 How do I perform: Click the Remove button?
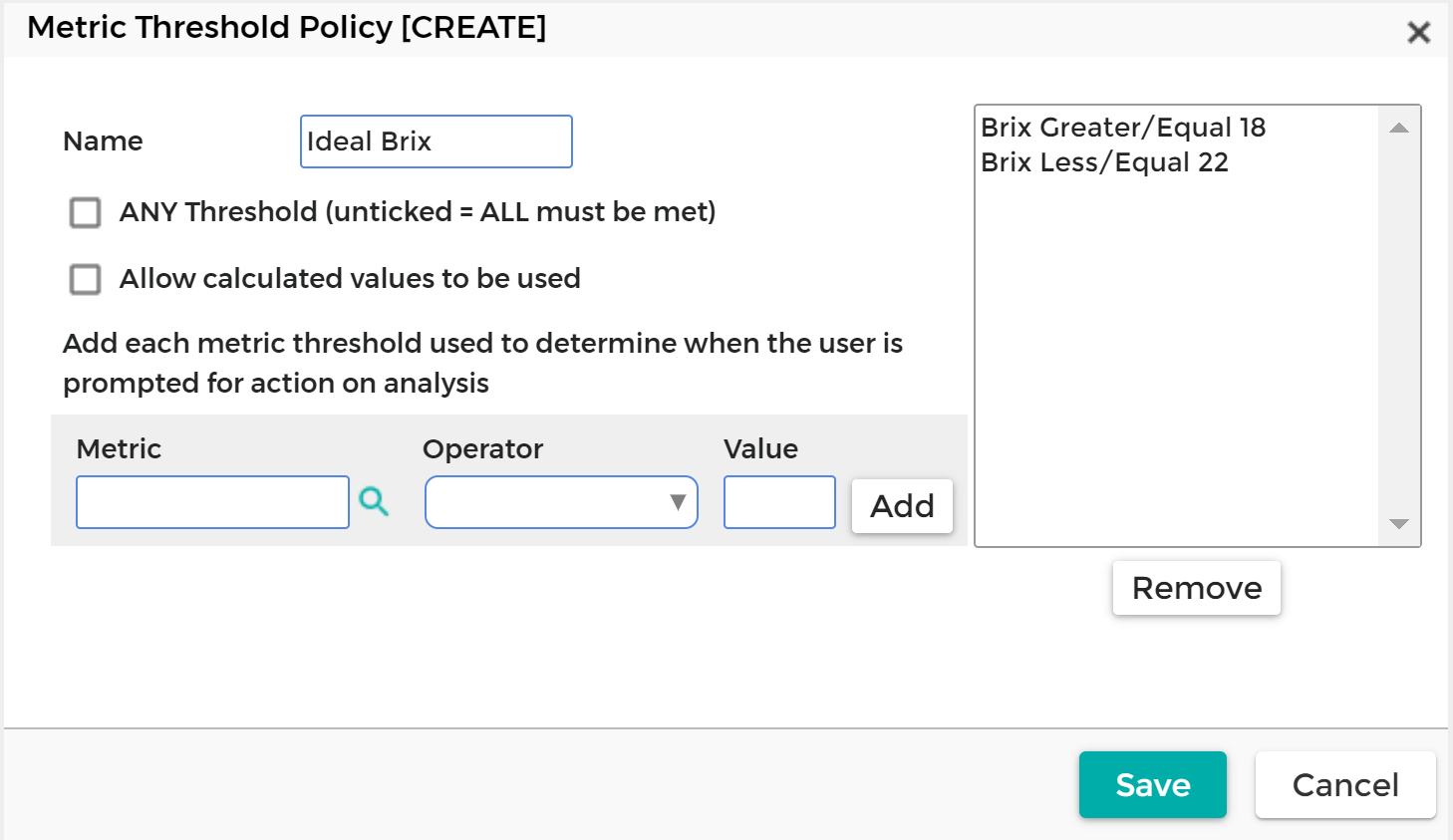point(1196,588)
